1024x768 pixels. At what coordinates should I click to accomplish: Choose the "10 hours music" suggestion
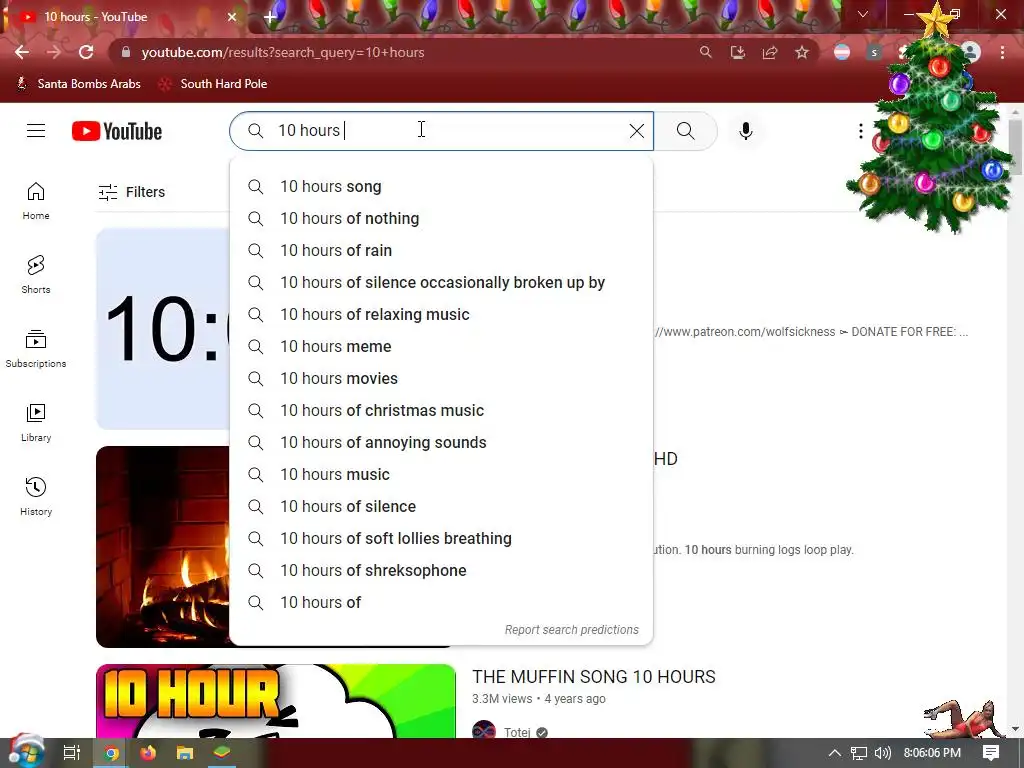coord(441,475)
